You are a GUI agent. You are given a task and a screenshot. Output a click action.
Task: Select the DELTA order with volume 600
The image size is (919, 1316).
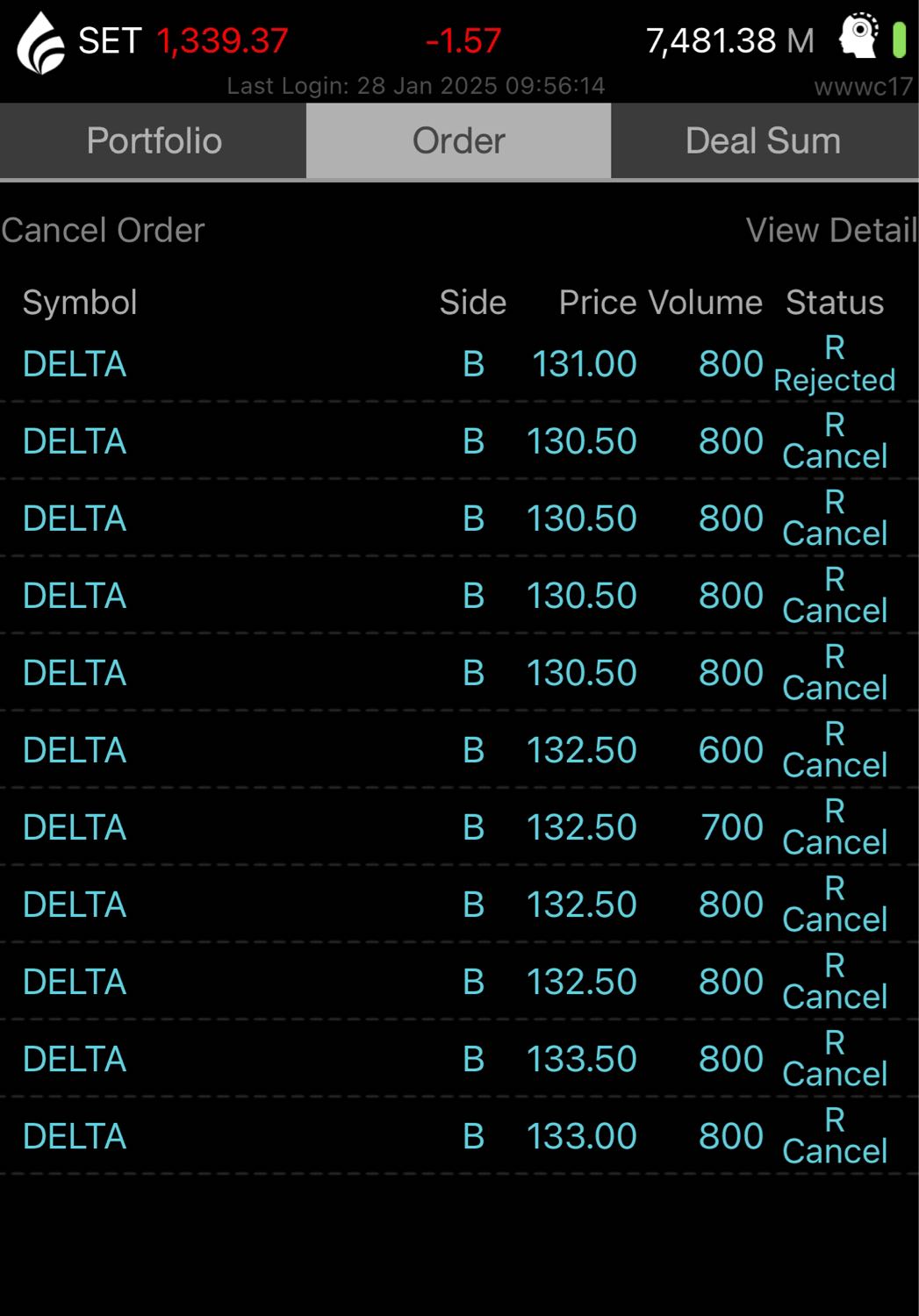[x=459, y=750]
